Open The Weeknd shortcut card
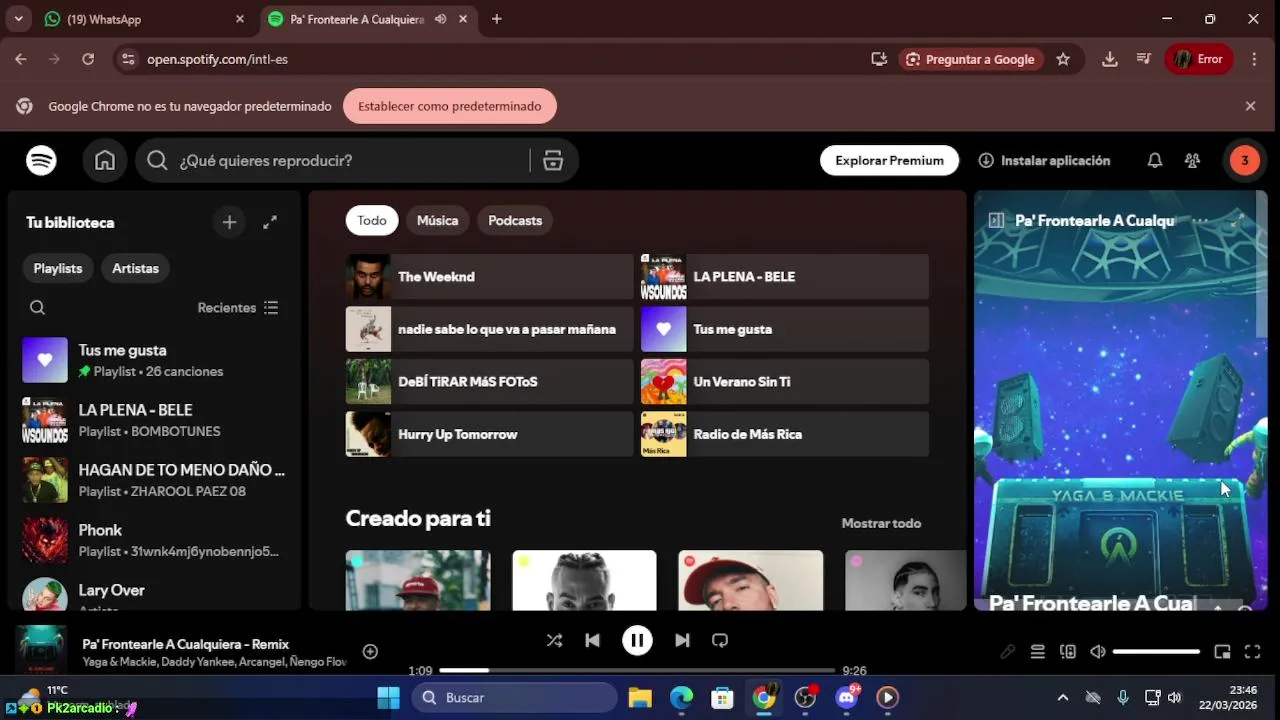Screen dimensions: 1280x720 pyautogui.click(x=489, y=277)
